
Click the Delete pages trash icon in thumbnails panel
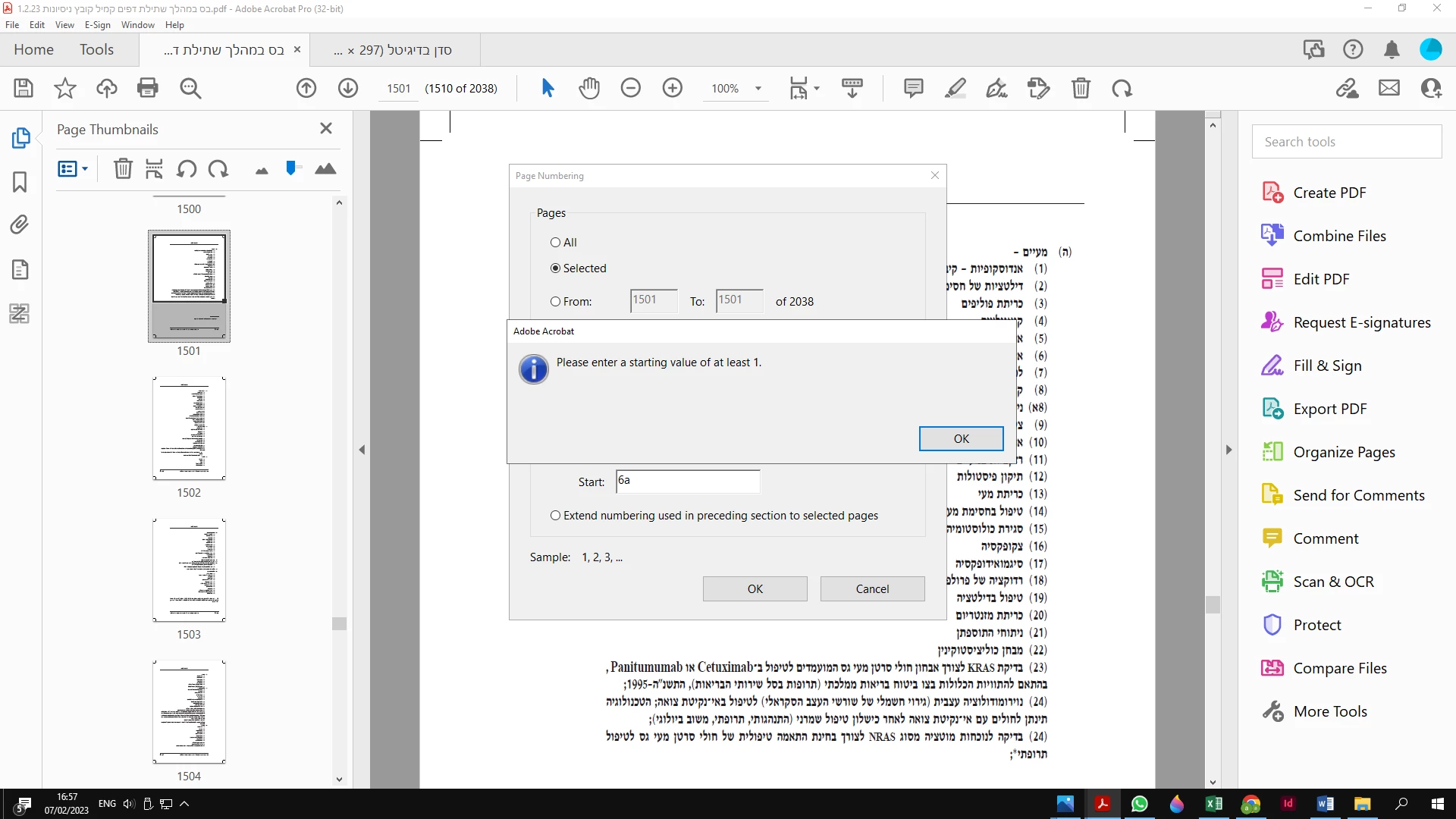pos(123,168)
